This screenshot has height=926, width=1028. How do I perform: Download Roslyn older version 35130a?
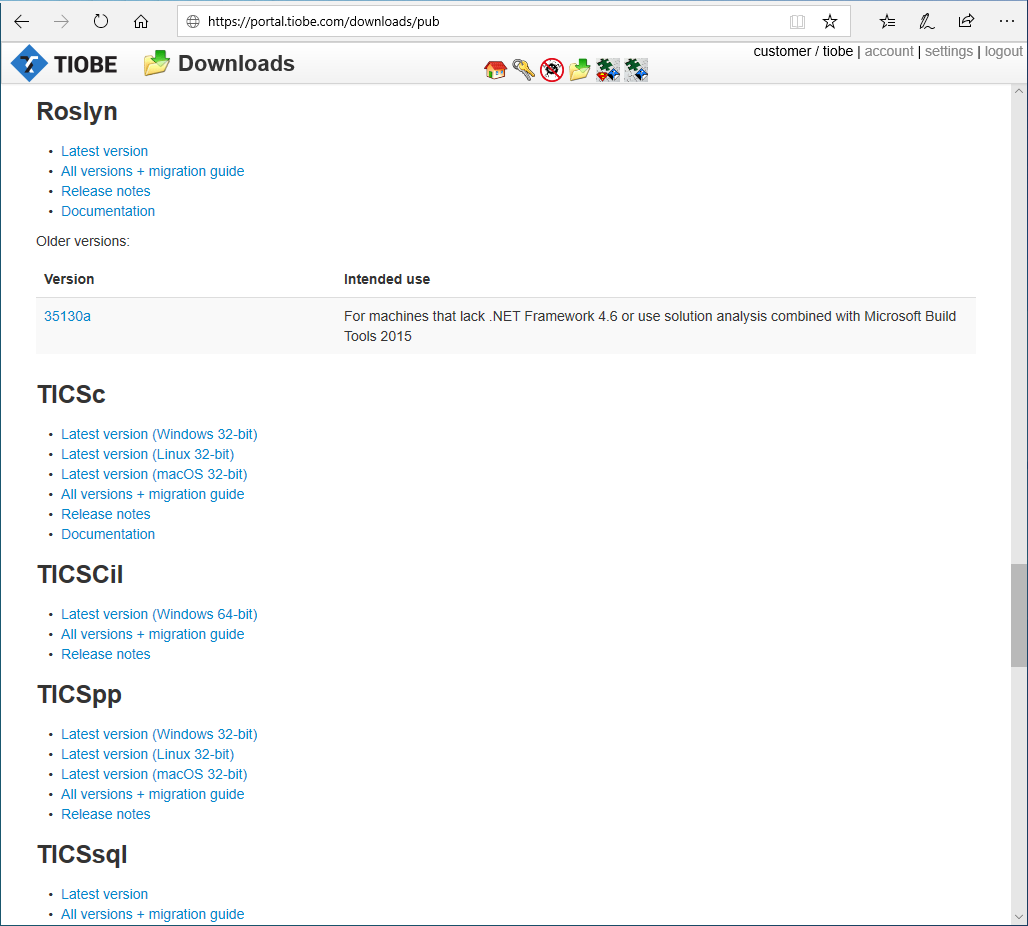[67, 316]
